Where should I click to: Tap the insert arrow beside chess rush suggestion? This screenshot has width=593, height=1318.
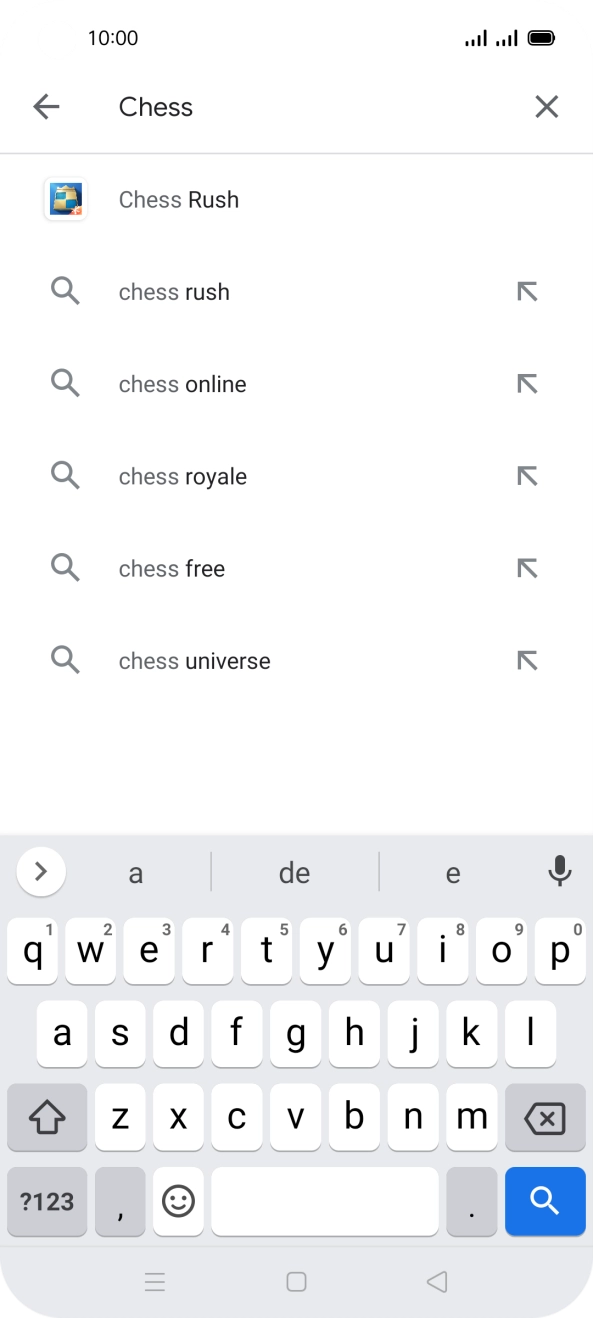(527, 291)
